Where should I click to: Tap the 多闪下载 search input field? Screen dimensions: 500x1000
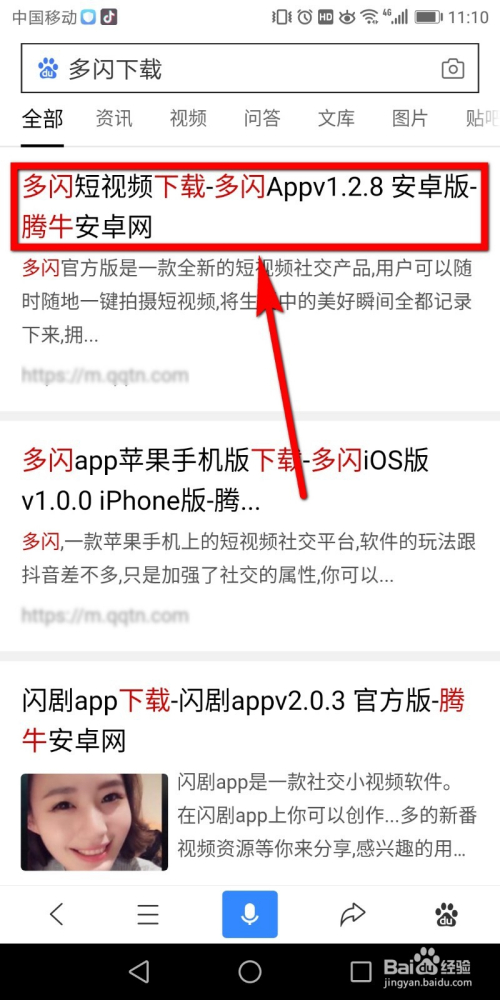250,69
